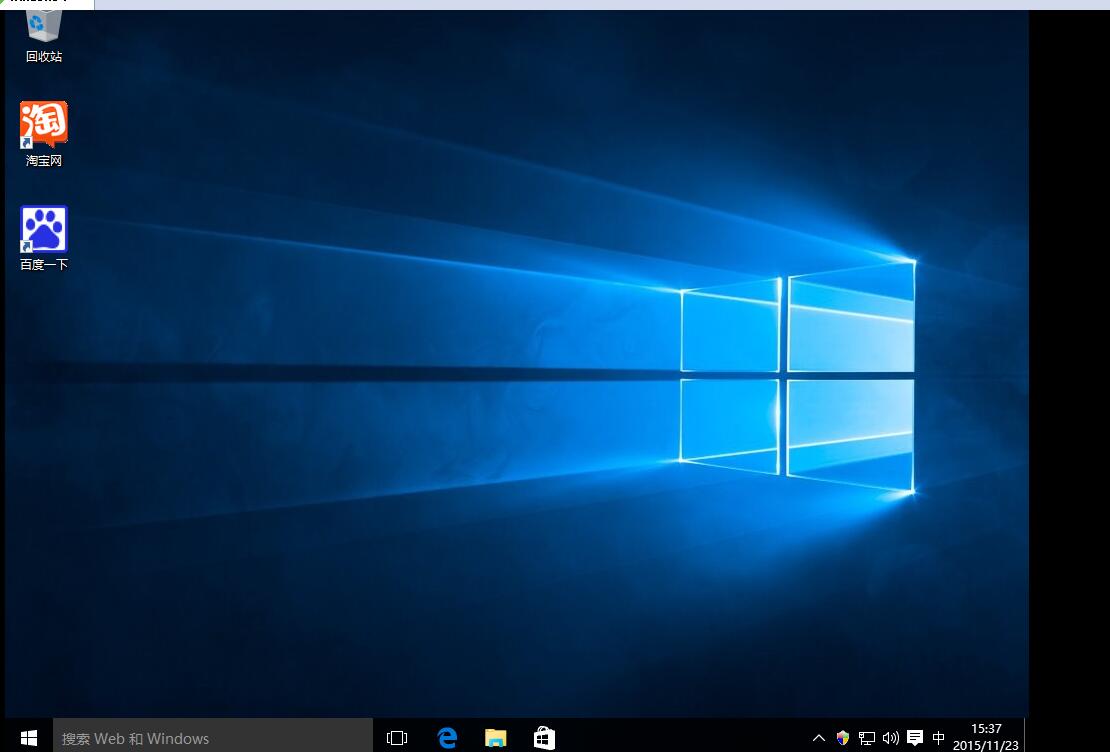The width and height of the screenshot is (1110, 752).
Task: Click the 淘宝网 text label under the icon
Action: pos(44,161)
